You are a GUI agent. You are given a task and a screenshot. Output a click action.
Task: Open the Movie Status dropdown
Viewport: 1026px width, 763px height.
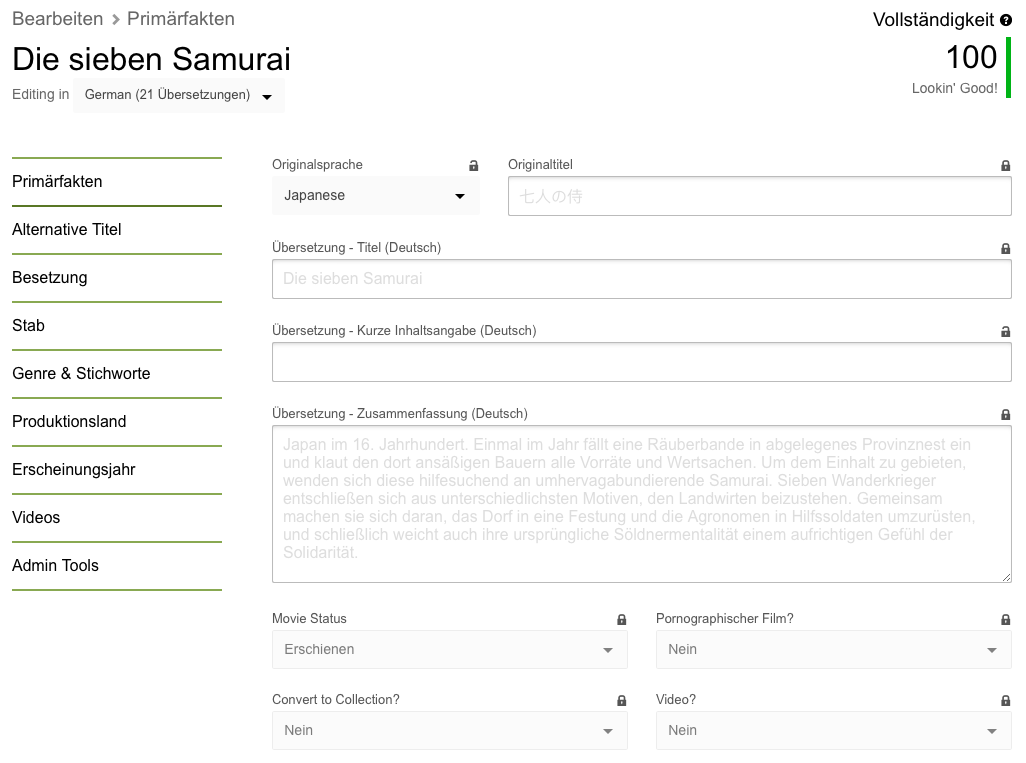tap(450, 650)
